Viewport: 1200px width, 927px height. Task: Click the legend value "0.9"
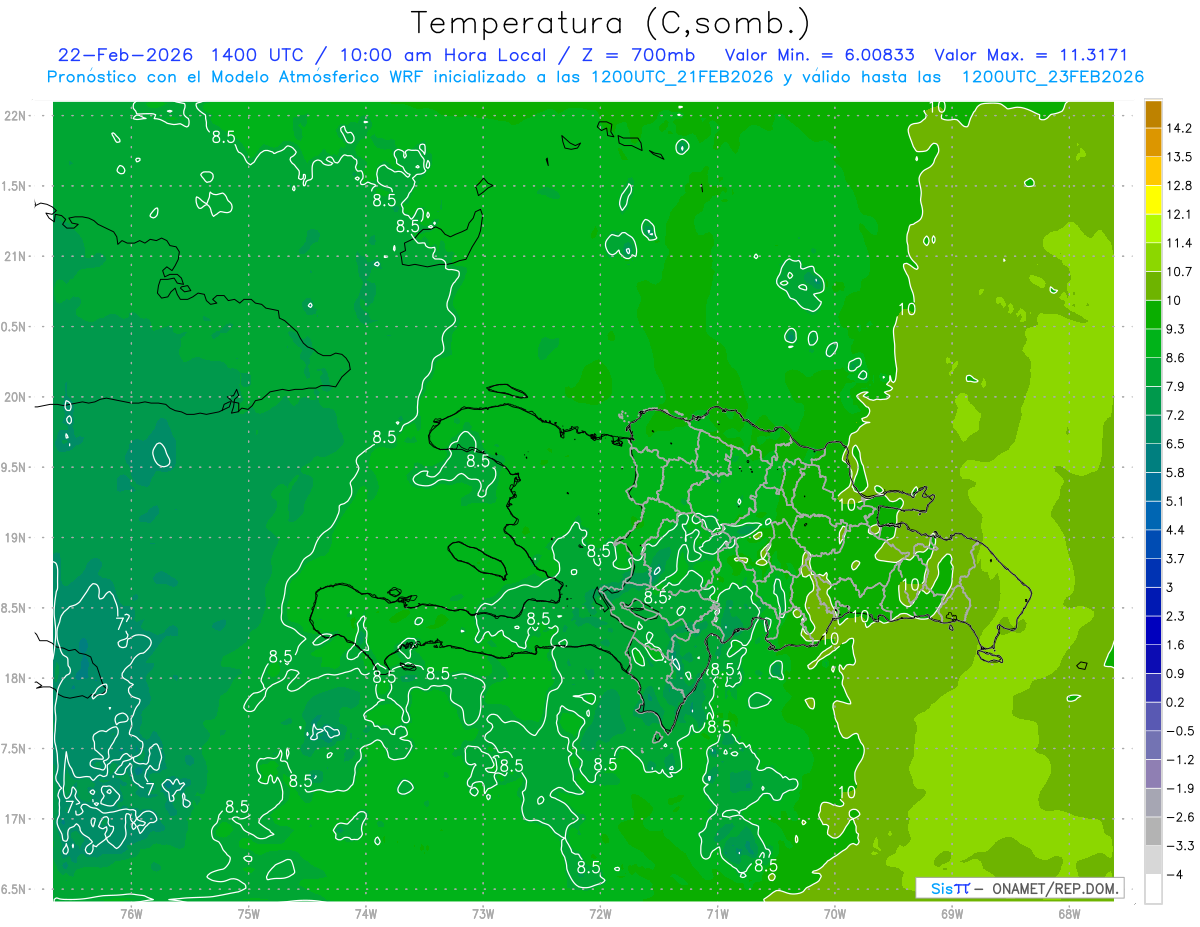pyautogui.click(x=1176, y=673)
